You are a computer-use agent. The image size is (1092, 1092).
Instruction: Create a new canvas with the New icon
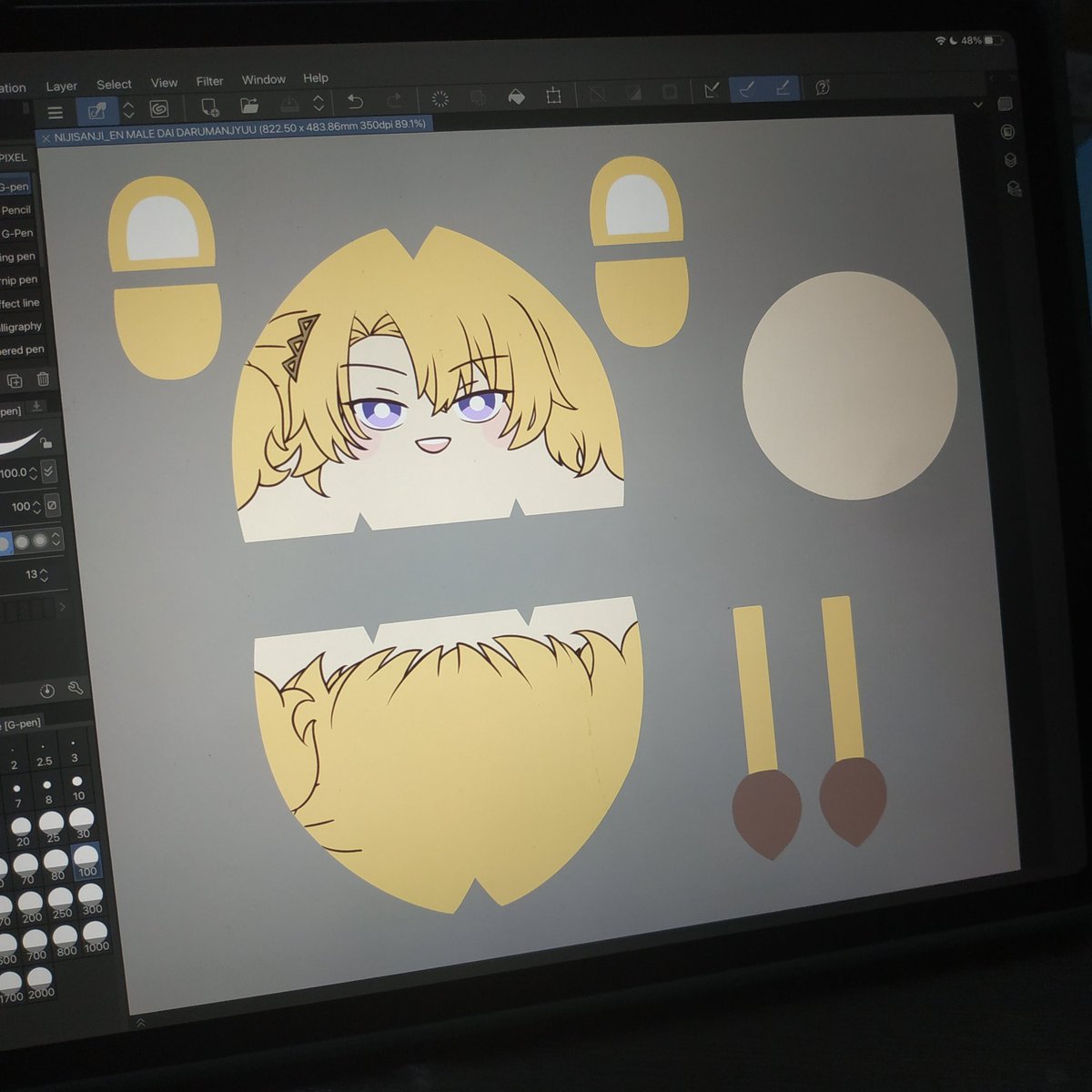(x=209, y=107)
